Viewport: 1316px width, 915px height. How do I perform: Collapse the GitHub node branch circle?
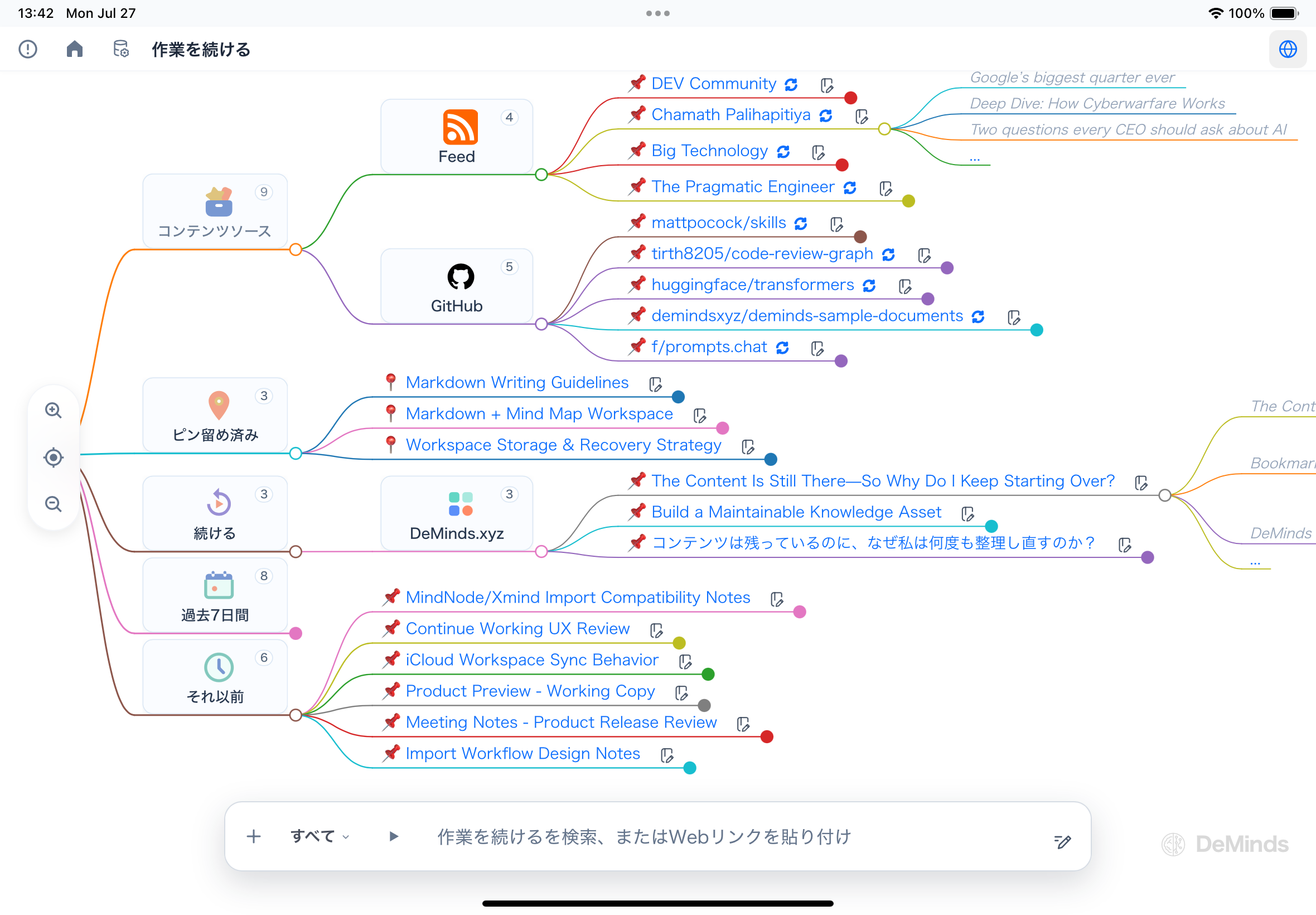point(541,324)
